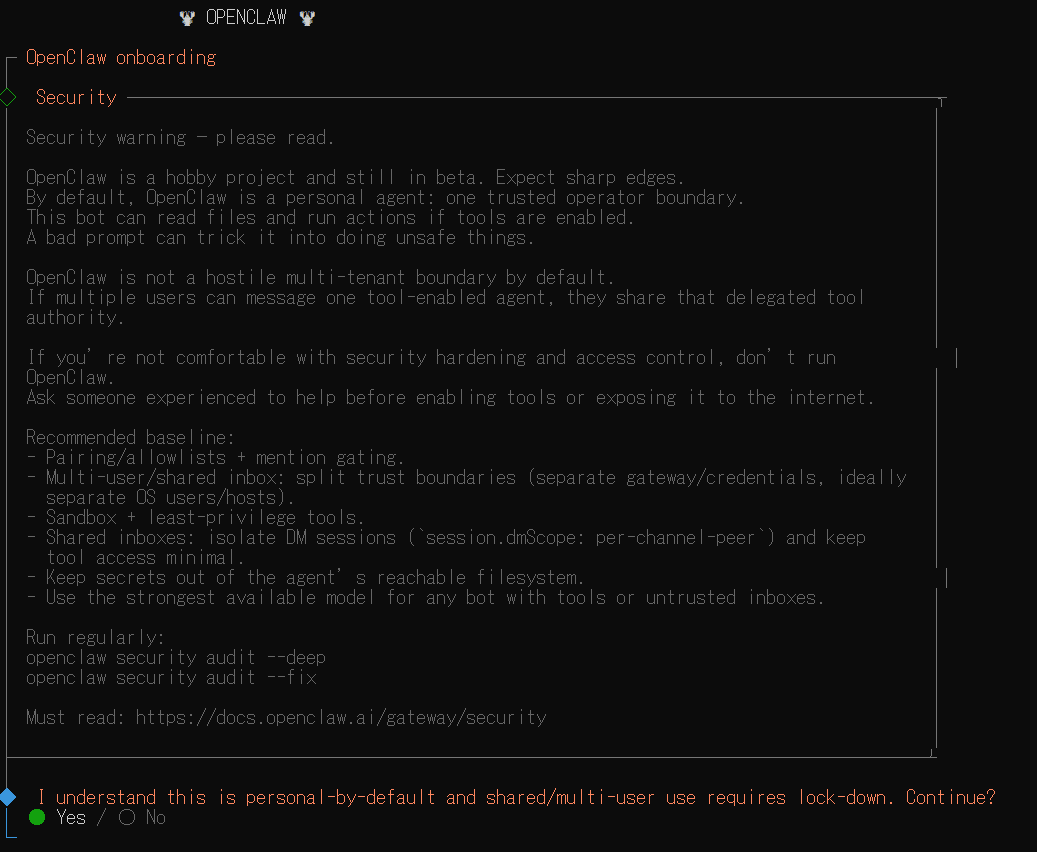Click the "Sandbox + least-privilege tools" bullet

pos(205,517)
